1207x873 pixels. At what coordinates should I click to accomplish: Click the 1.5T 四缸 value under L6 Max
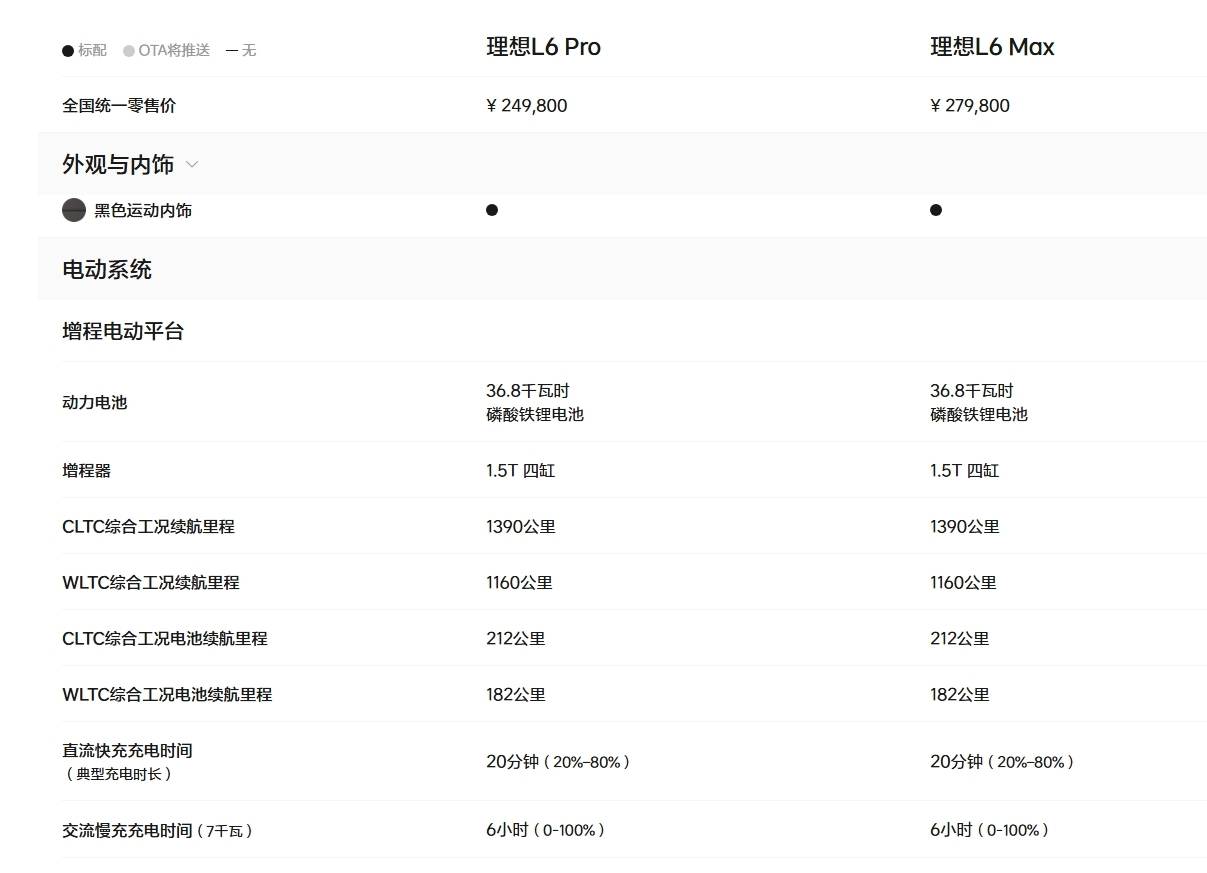(x=965, y=471)
